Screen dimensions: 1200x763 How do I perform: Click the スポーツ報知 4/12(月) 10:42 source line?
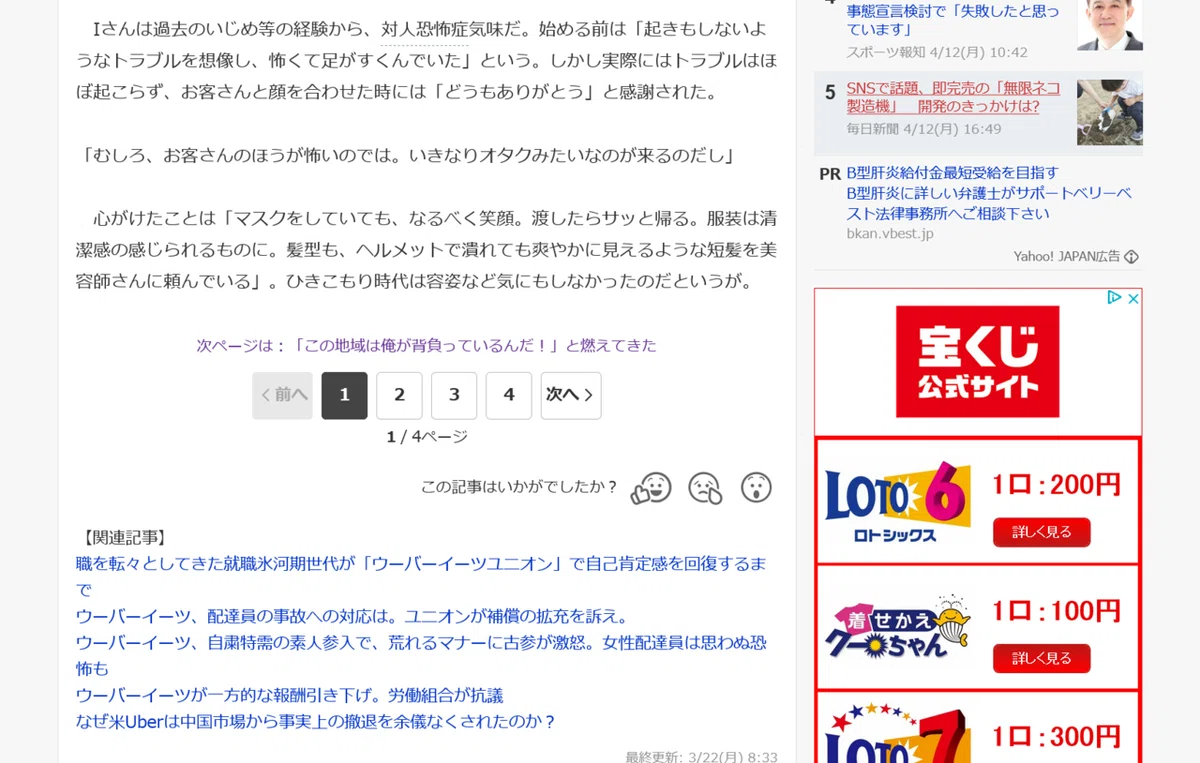coord(937,52)
